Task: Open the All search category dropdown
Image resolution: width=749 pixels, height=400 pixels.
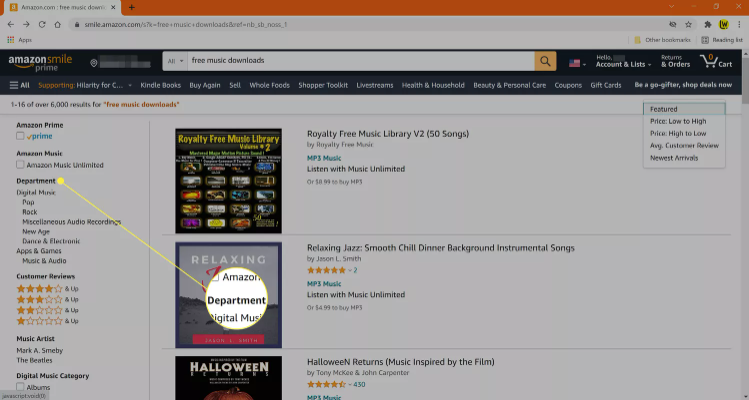Action: 175,61
